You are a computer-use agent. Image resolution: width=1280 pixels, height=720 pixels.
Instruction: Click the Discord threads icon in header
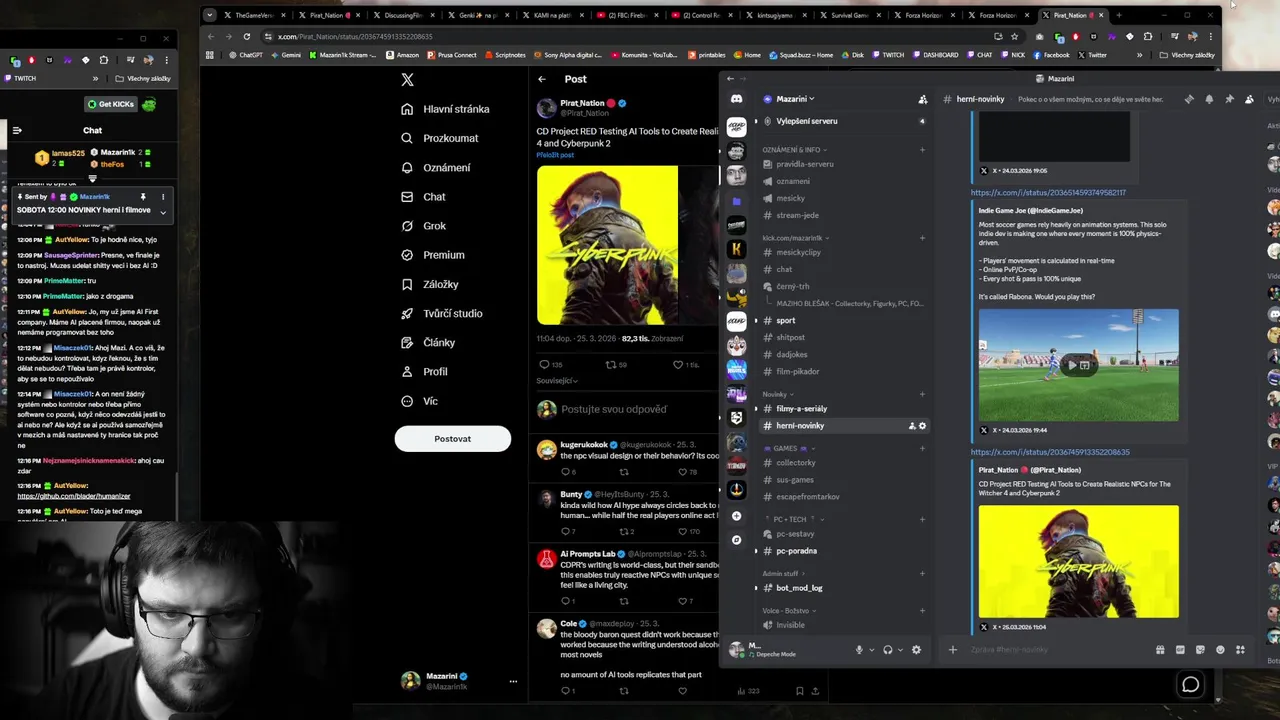(1189, 99)
